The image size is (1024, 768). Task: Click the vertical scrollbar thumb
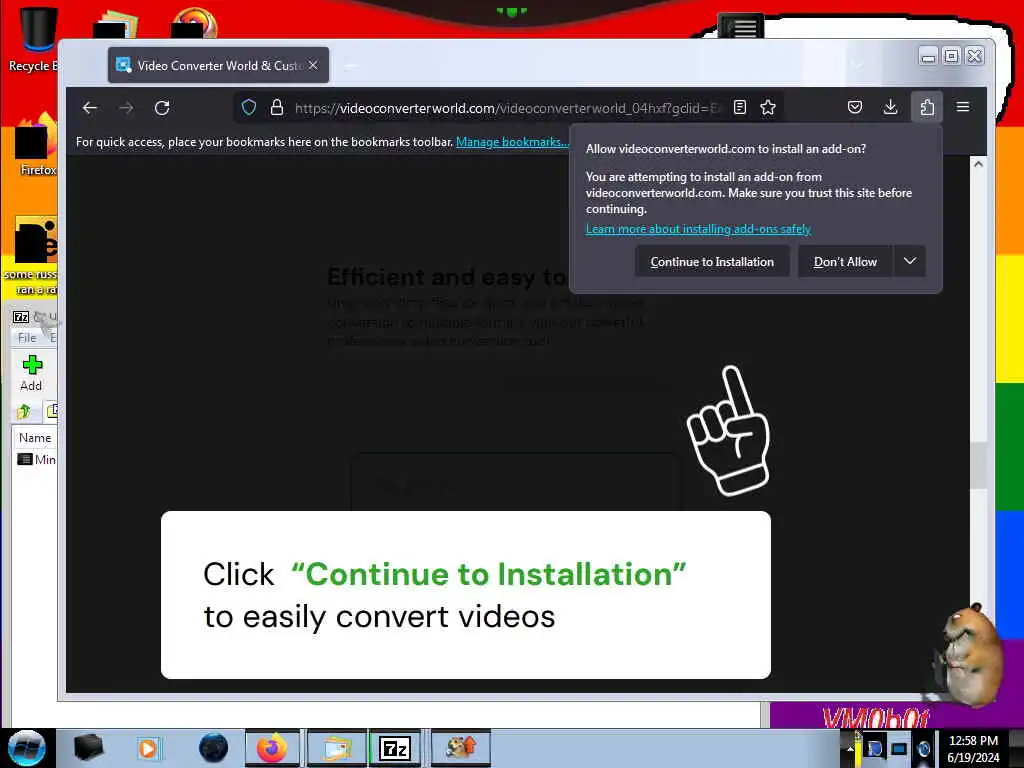tap(978, 465)
